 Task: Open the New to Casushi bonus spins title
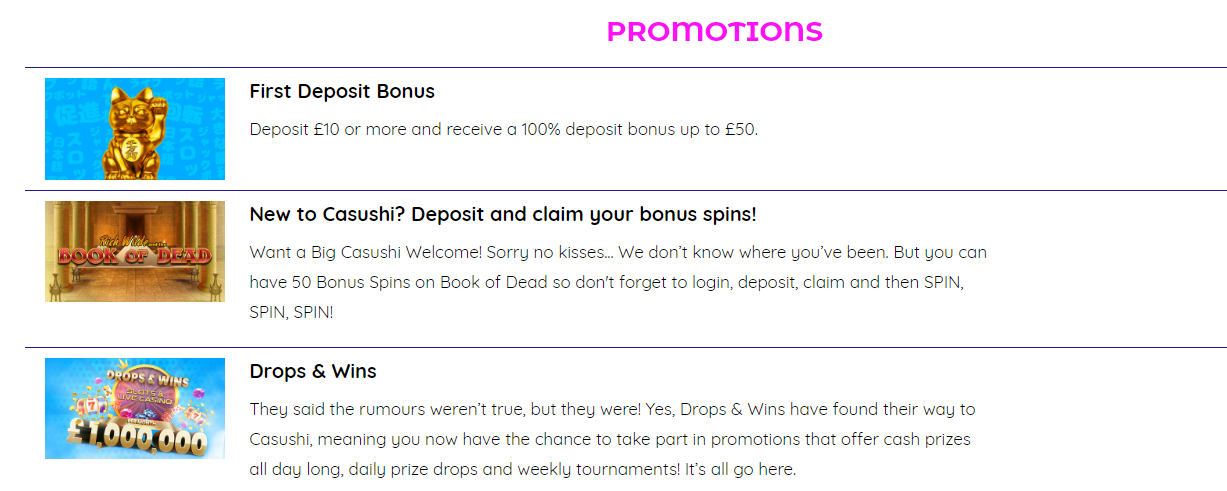(x=503, y=215)
